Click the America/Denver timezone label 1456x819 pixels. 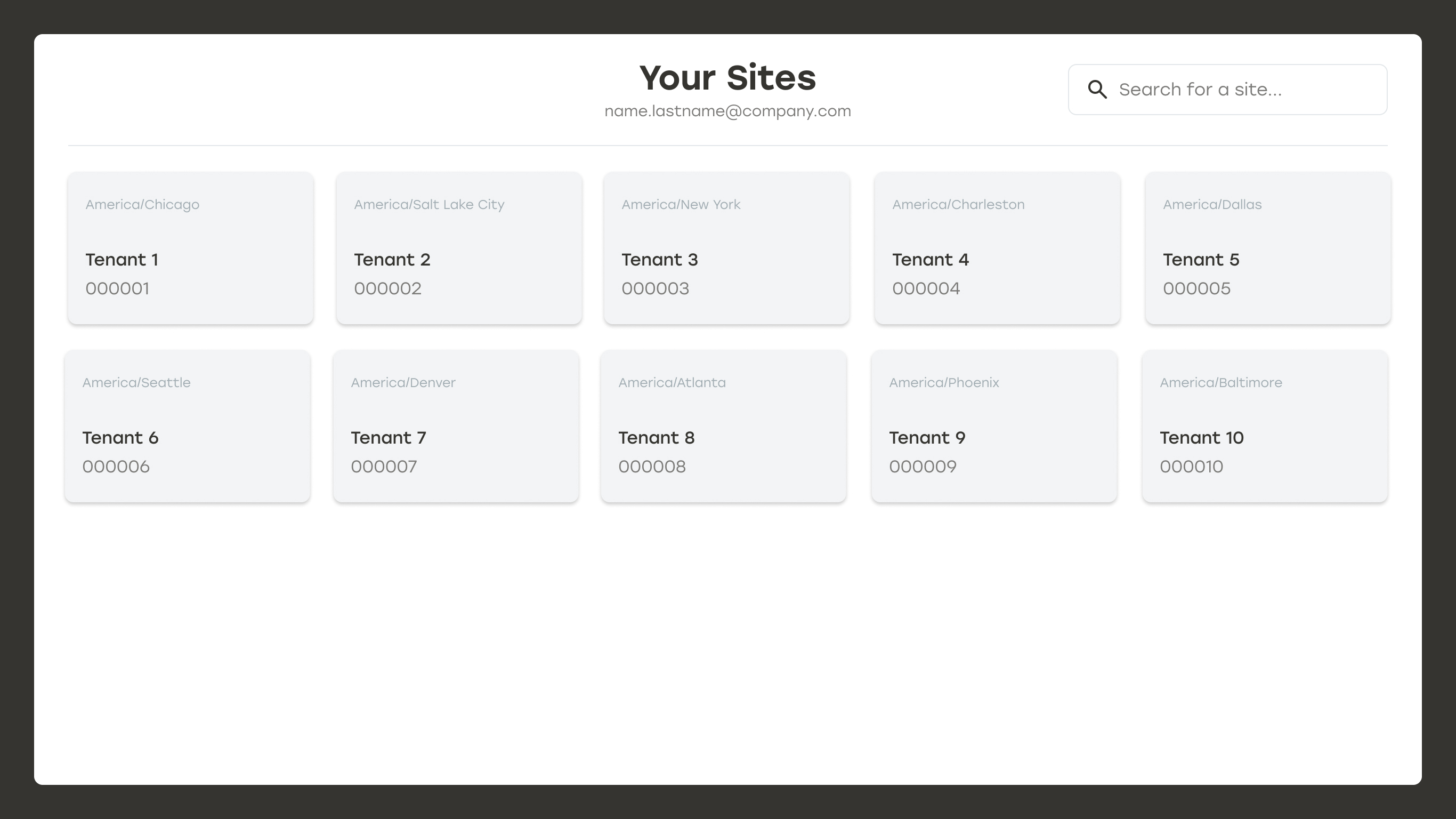pos(402,382)
